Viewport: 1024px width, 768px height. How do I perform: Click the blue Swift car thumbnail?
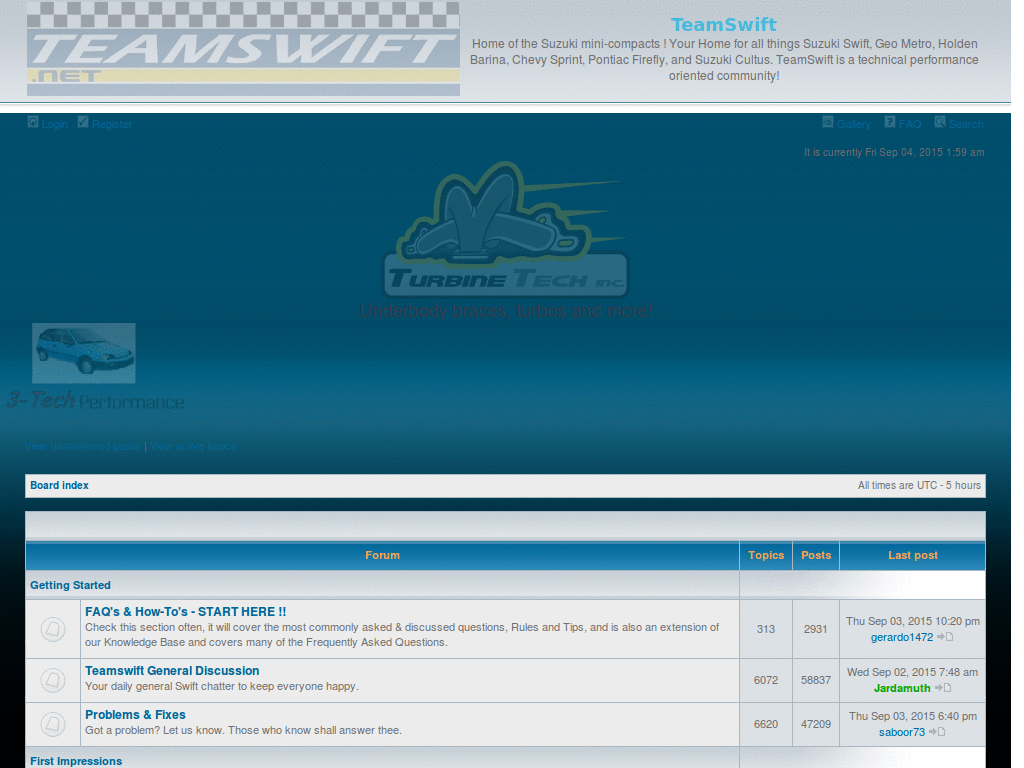84,353
